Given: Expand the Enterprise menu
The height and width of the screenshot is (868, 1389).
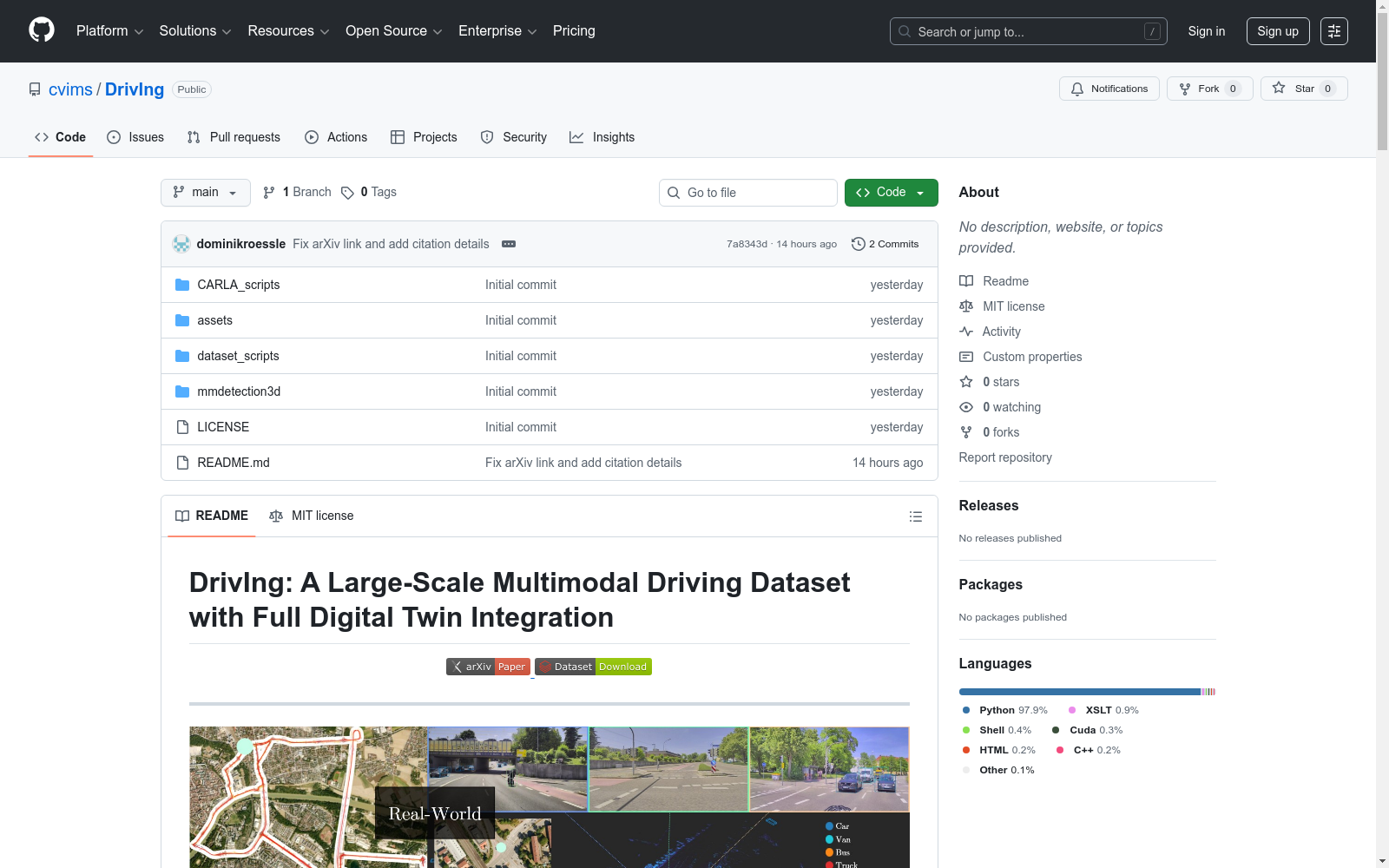Looking at the screenshot, I should [x=498, y=31].
